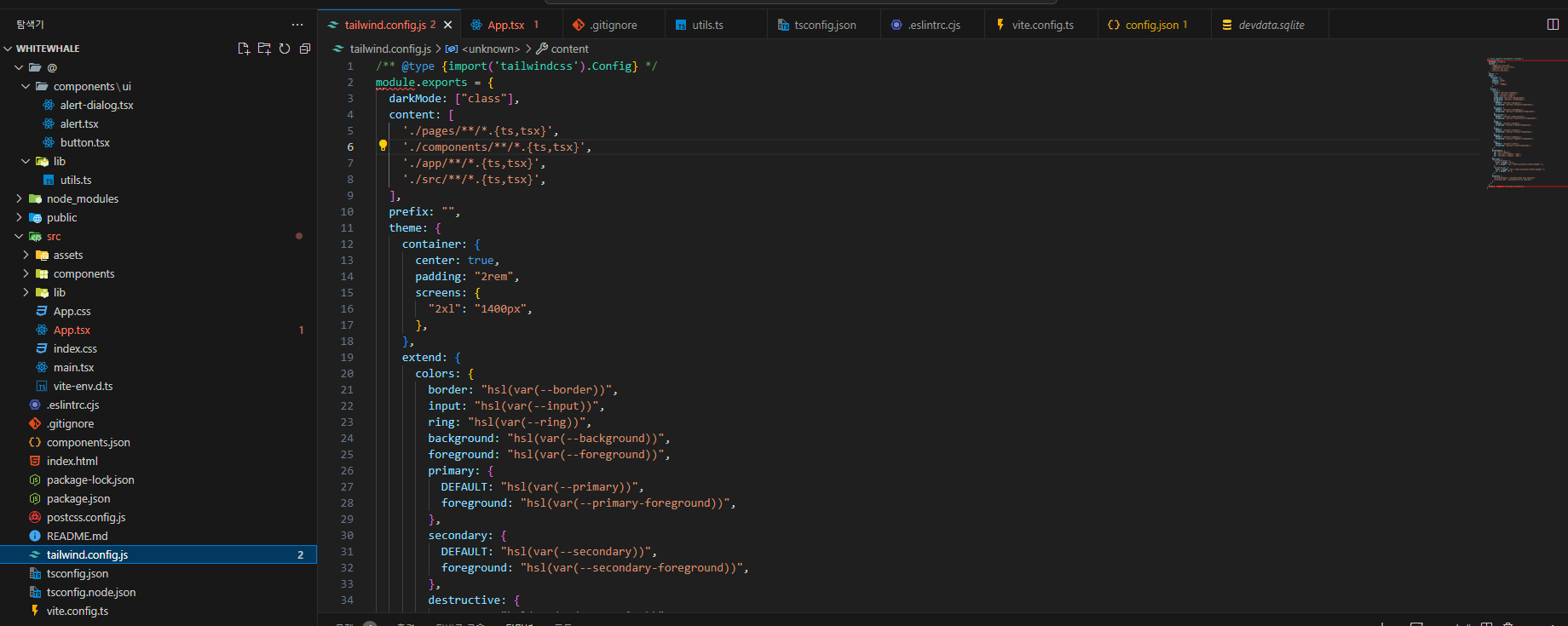Open README.md from the file tree
The height and width of the screenshot is (626, 1568).
pyautogui.click(x=159, y=536)
